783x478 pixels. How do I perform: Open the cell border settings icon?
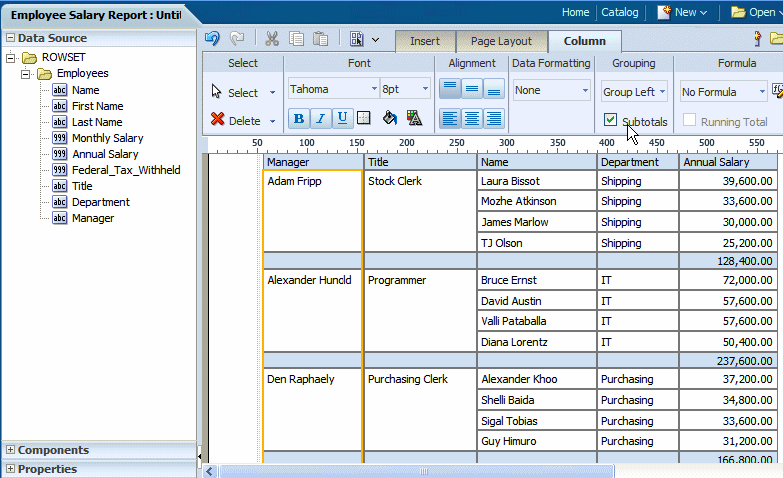pyautogui.click(x=364, y=118)
